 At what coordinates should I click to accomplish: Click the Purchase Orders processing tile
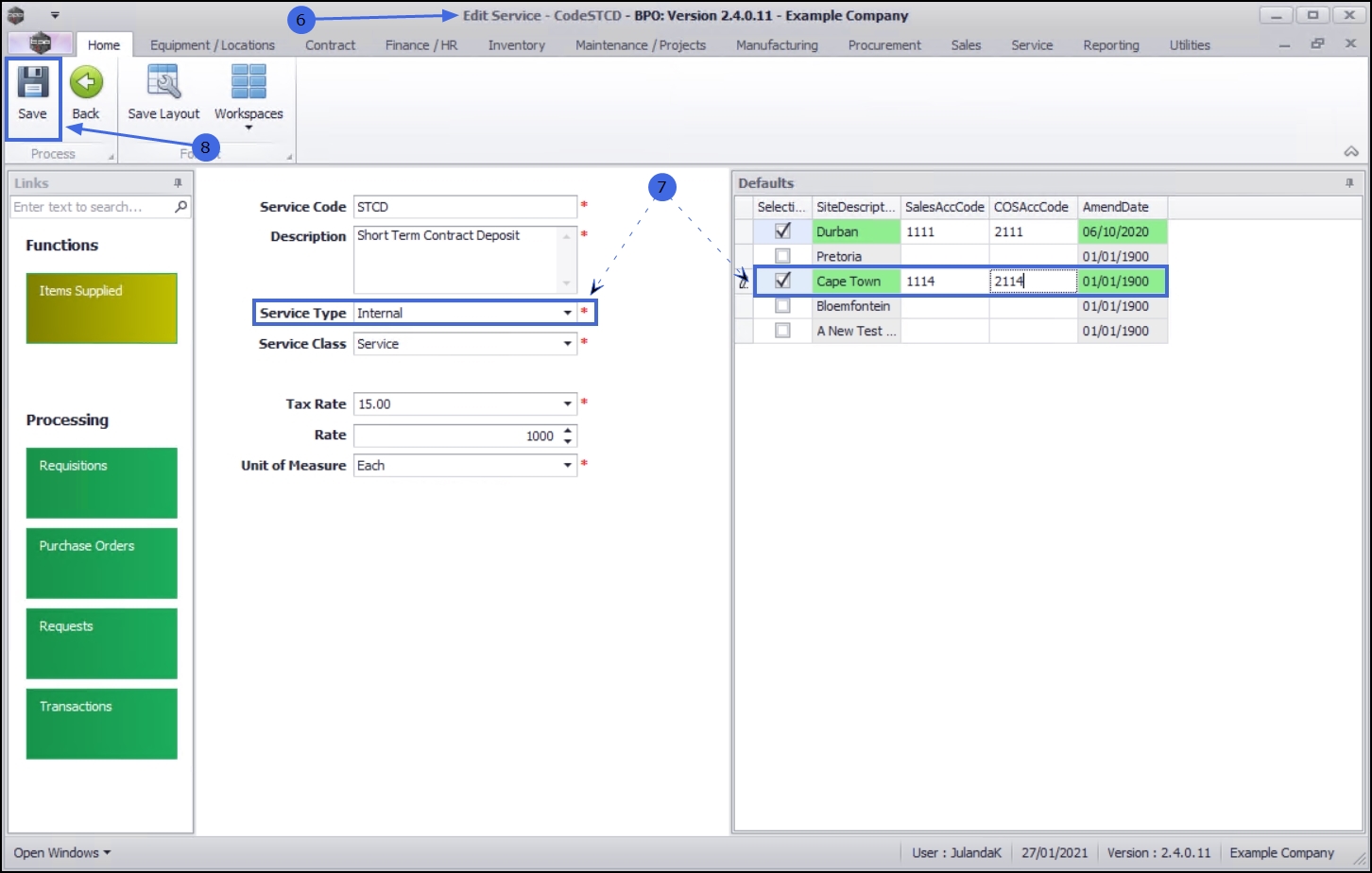point(101,563)
